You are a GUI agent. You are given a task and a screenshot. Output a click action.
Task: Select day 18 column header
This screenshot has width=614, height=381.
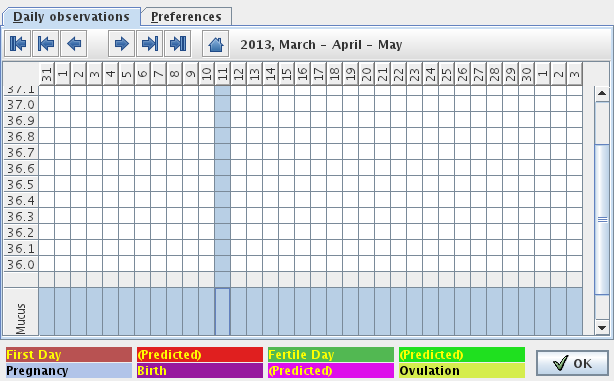click(x=334, y=74)
